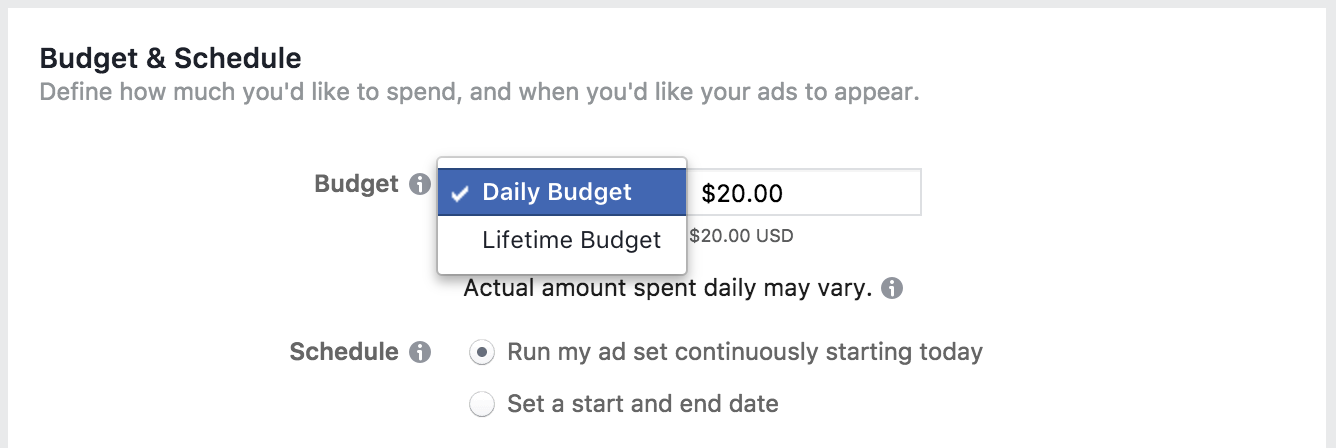Open info tooltip after 'daily may vary'
1336x448 pixels.
point(893,289)
